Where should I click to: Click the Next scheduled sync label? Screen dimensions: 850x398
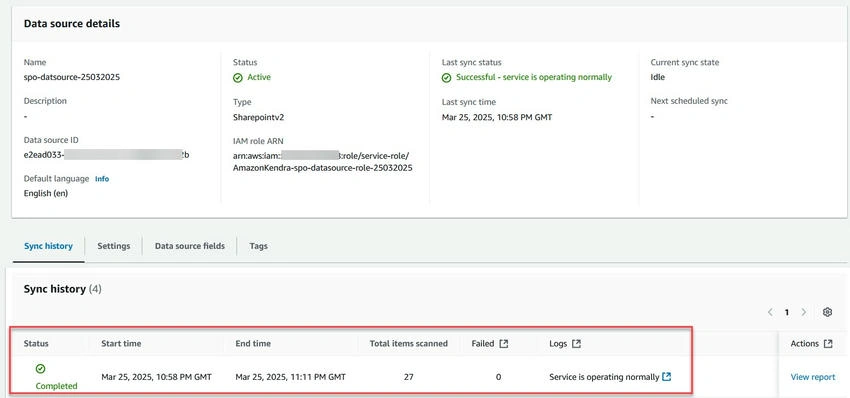[689, 101]
